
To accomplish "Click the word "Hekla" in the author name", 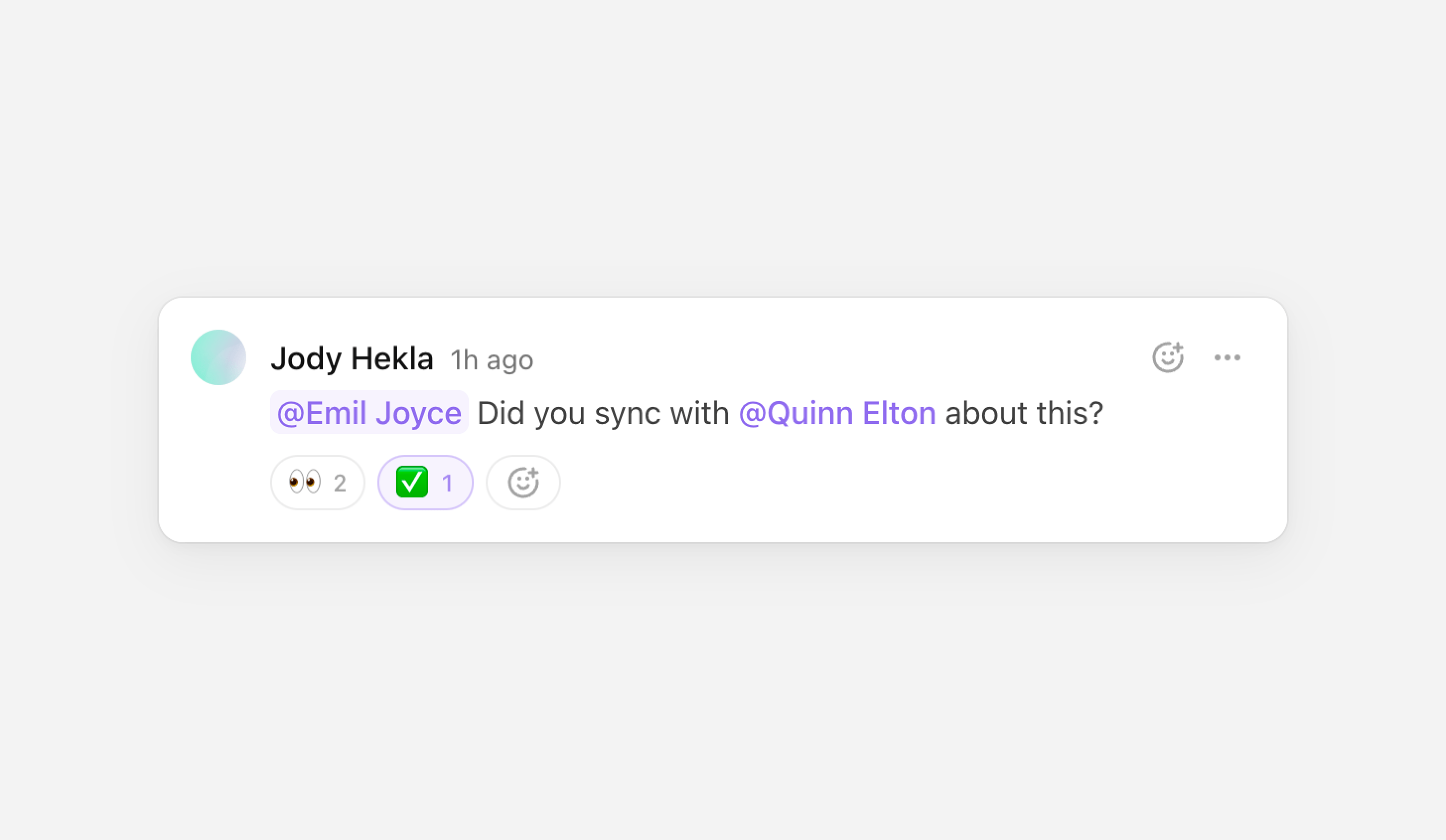I will tap(392, 358).
